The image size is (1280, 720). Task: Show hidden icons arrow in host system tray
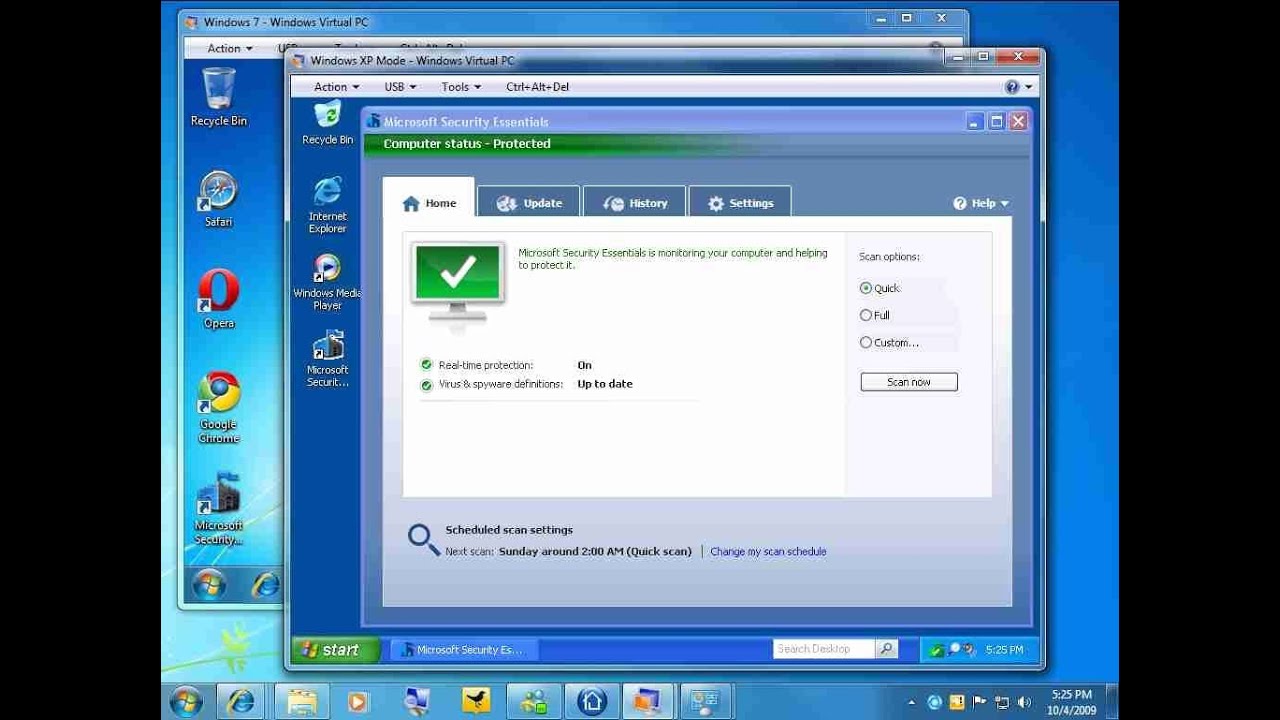[911, 702]
